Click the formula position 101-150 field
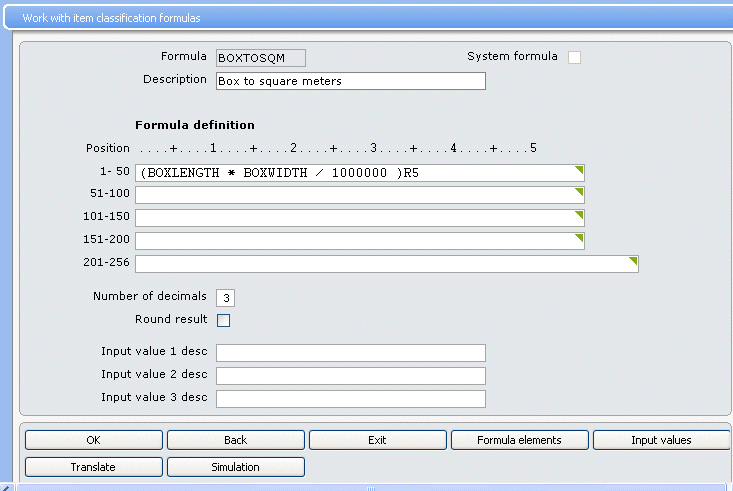Image resolution: width=733 pixels, height=491 pixels. coord(355,218)
